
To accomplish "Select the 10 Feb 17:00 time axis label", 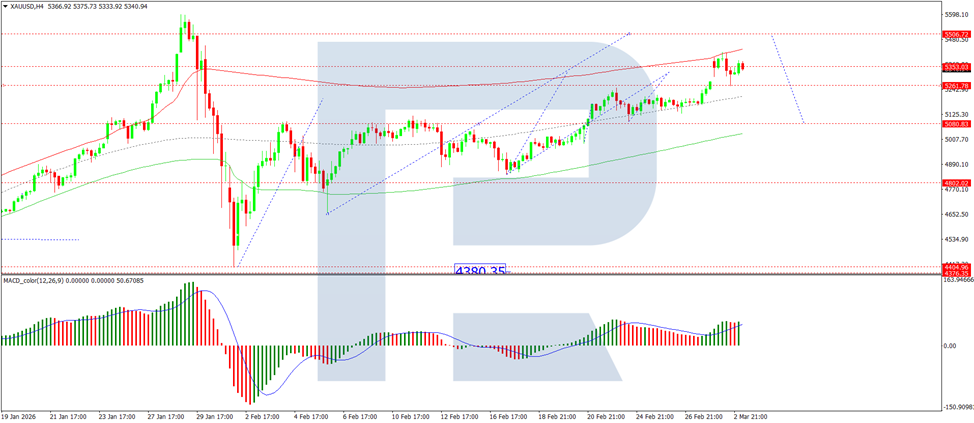I will coord(408,417).
